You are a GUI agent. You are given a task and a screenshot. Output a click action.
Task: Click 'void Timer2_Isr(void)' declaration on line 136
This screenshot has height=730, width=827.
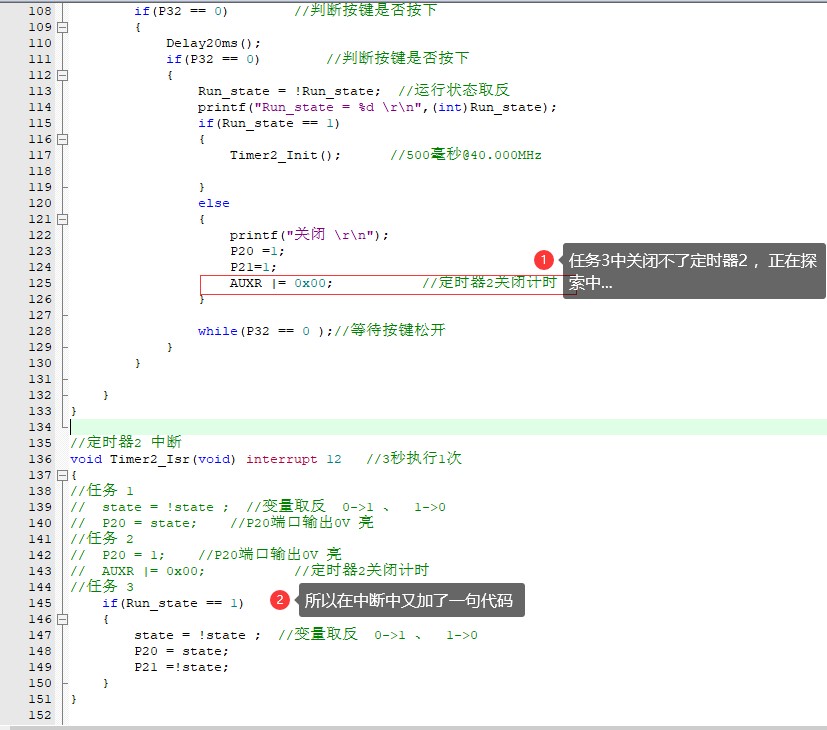153,459
